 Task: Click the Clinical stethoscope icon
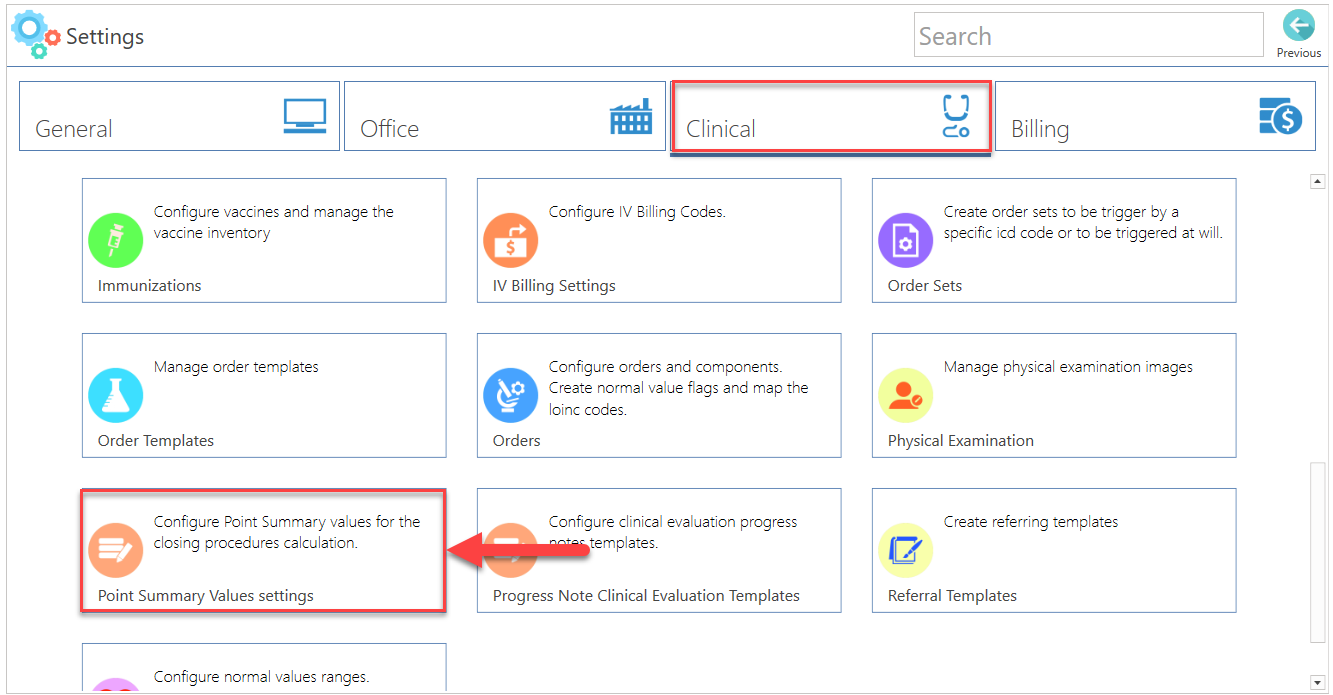pos(956,116)
